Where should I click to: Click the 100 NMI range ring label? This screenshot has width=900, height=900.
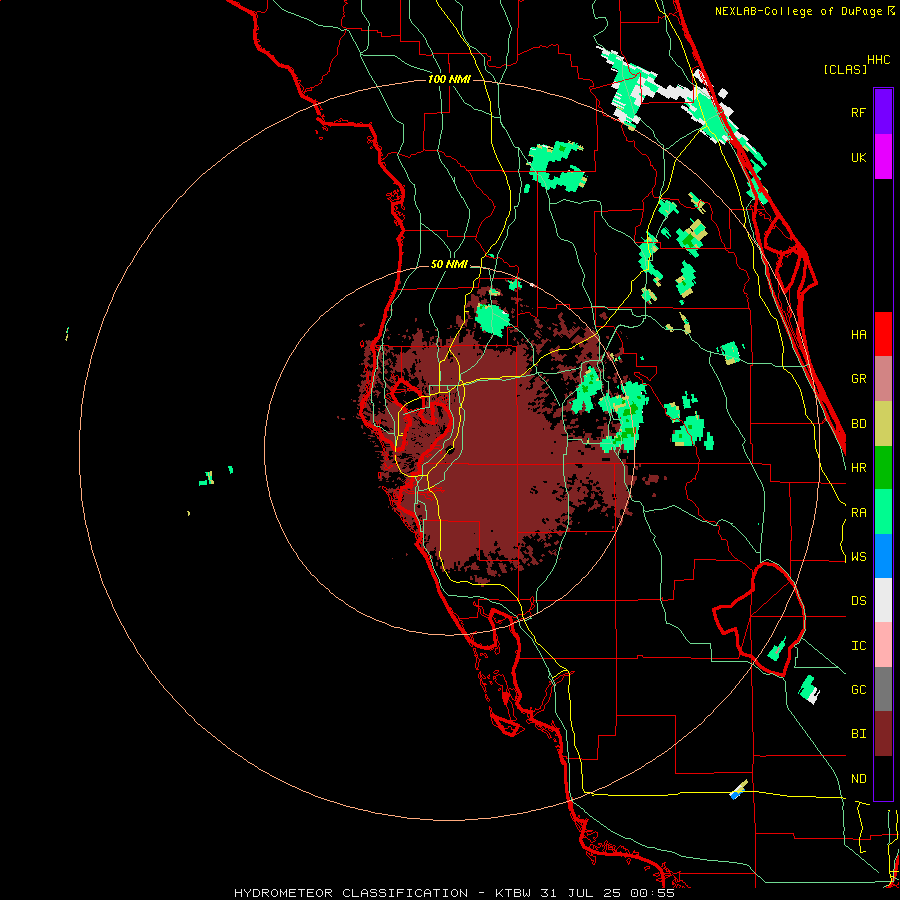pos(449,79)
